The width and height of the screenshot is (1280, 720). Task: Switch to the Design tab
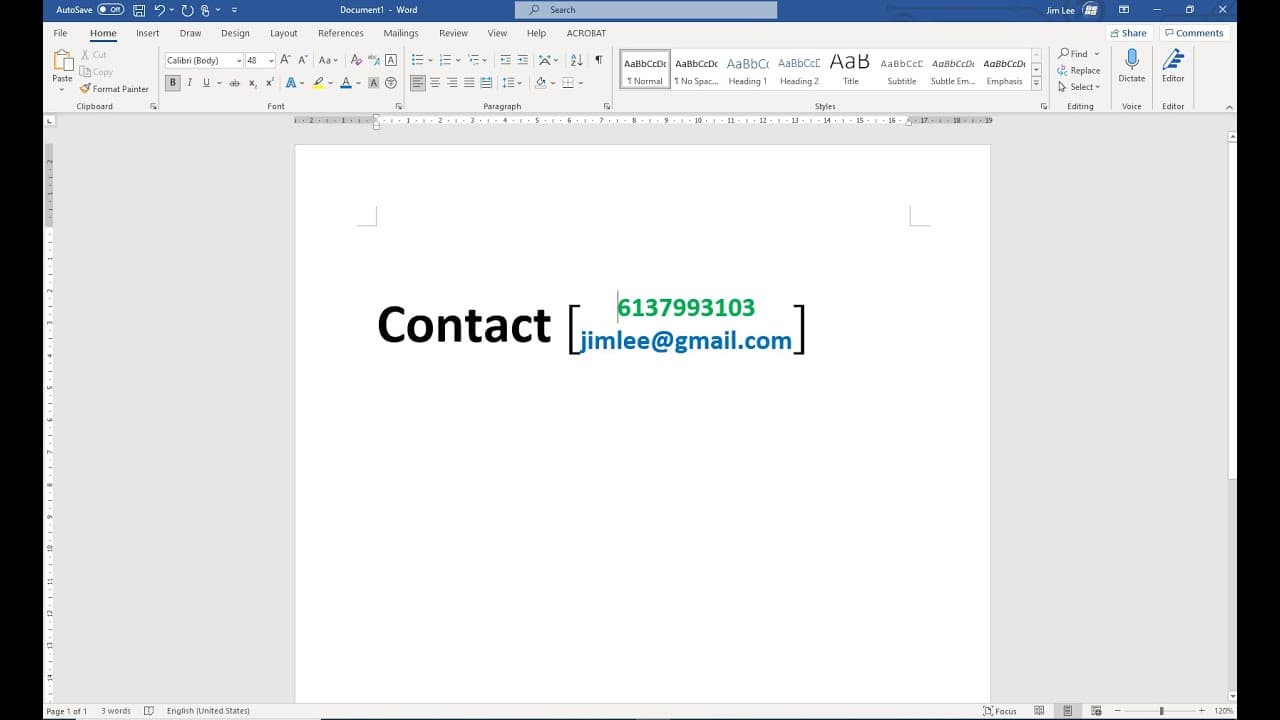235,33
